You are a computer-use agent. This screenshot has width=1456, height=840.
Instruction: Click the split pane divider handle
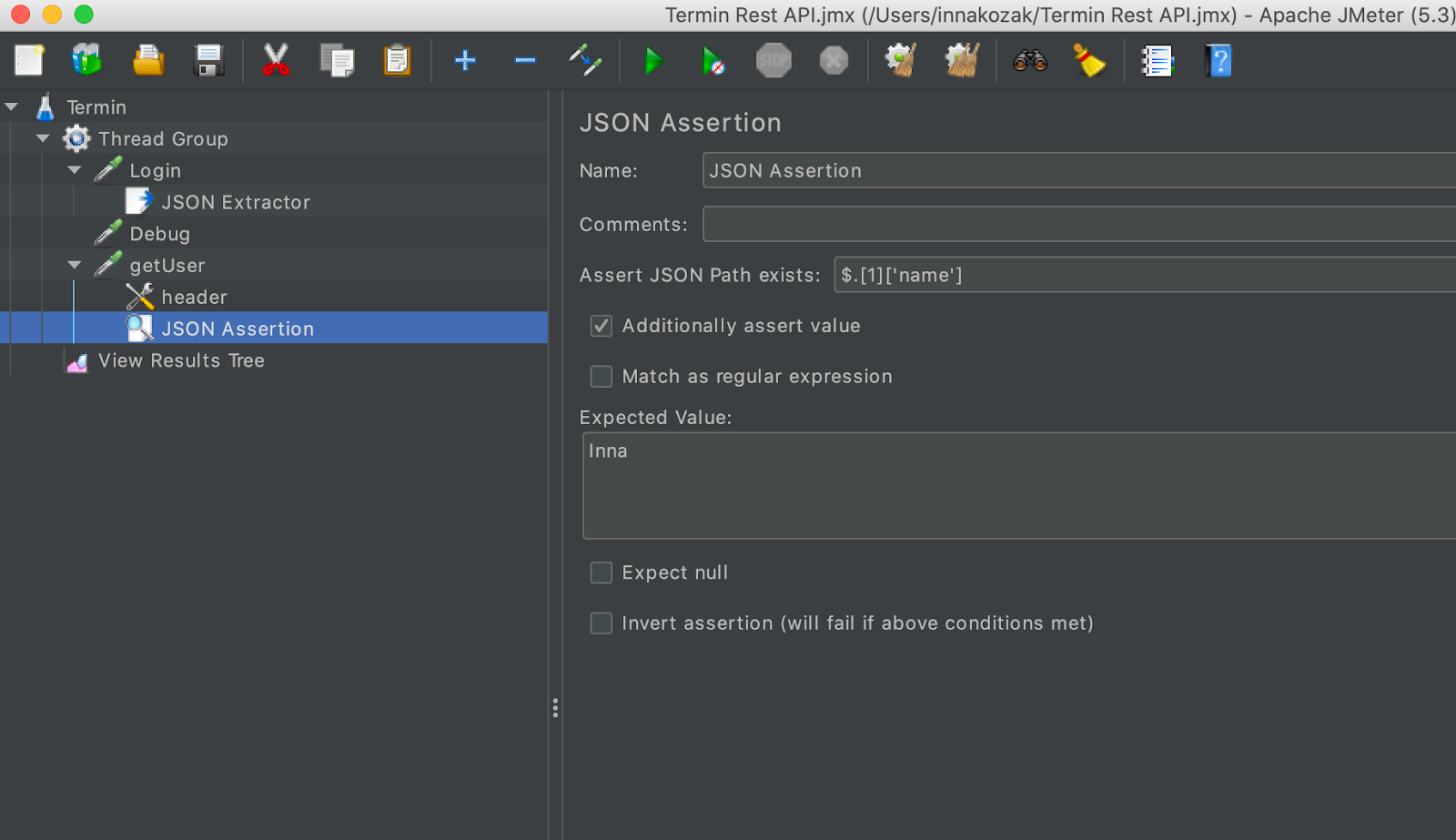(555, 708)
